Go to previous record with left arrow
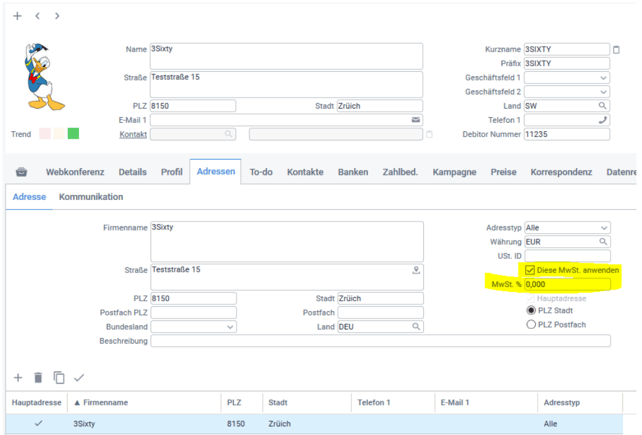The height and width of the screenshot is (435, 642). pos(37,16)
